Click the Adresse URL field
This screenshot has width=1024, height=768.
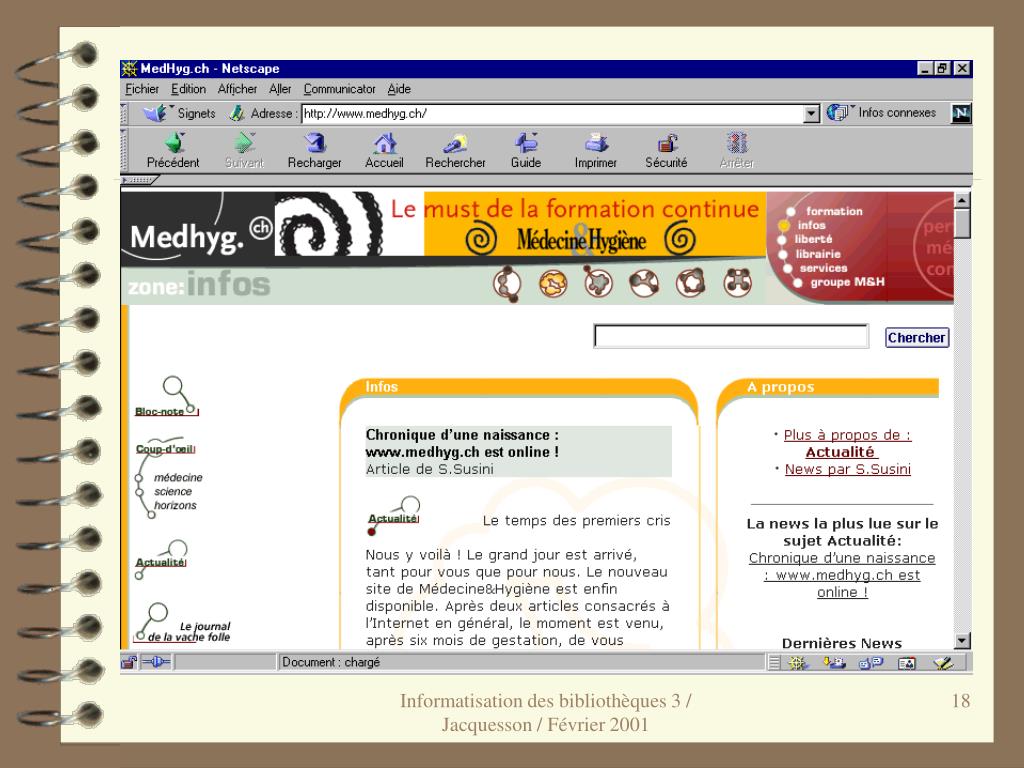[x=552, y=114]
